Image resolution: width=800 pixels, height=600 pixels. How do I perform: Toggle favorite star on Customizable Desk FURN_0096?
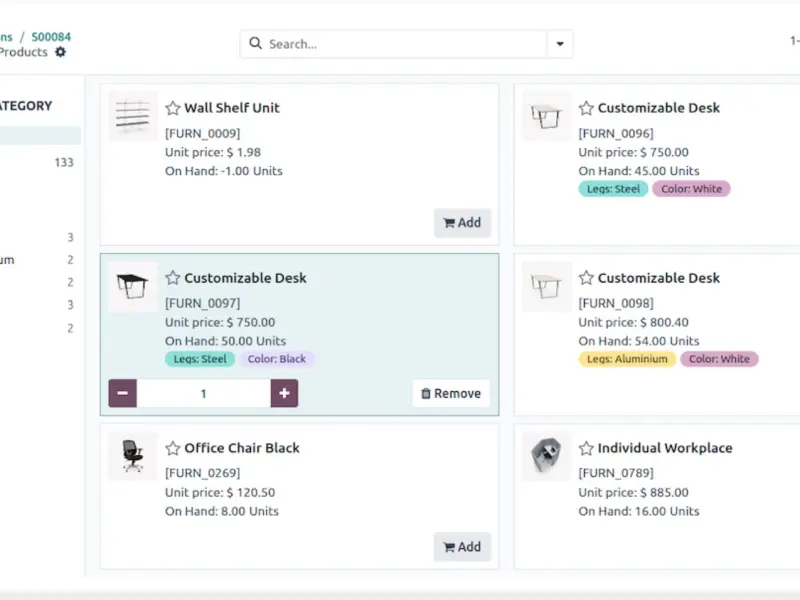coord(586,108)
